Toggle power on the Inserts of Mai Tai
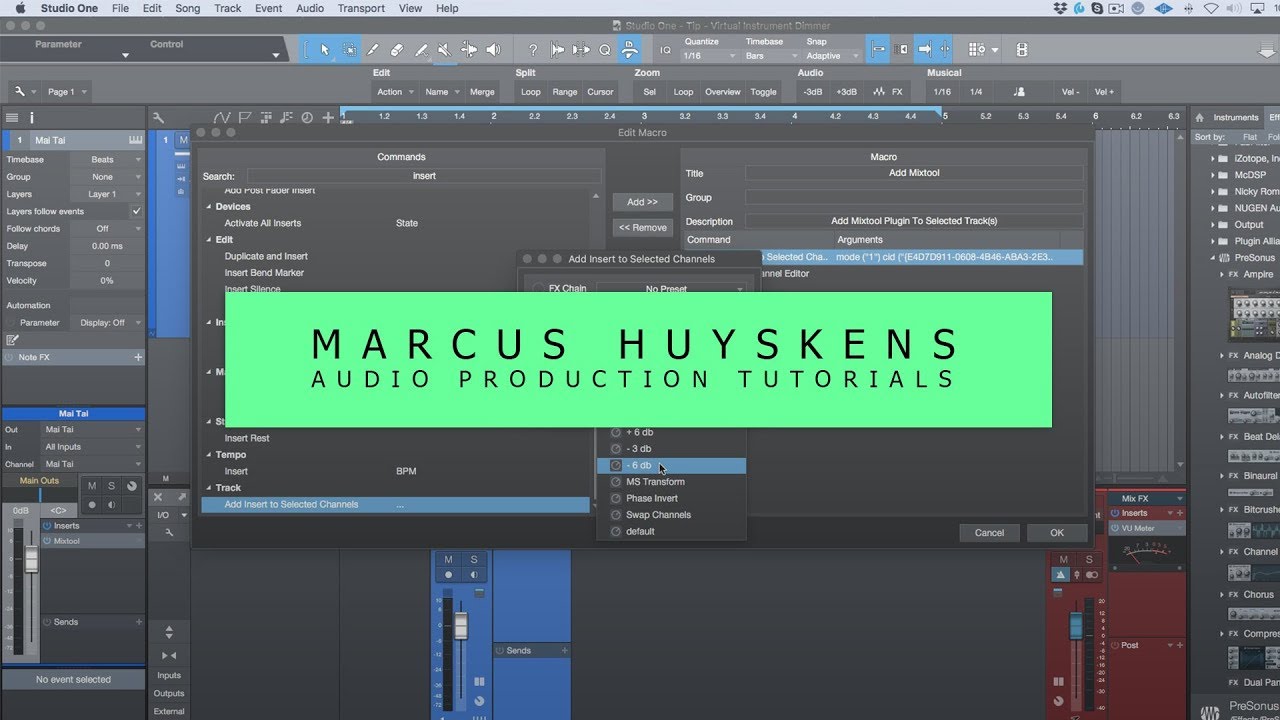The image size is (1280, 720). point(47,525)
